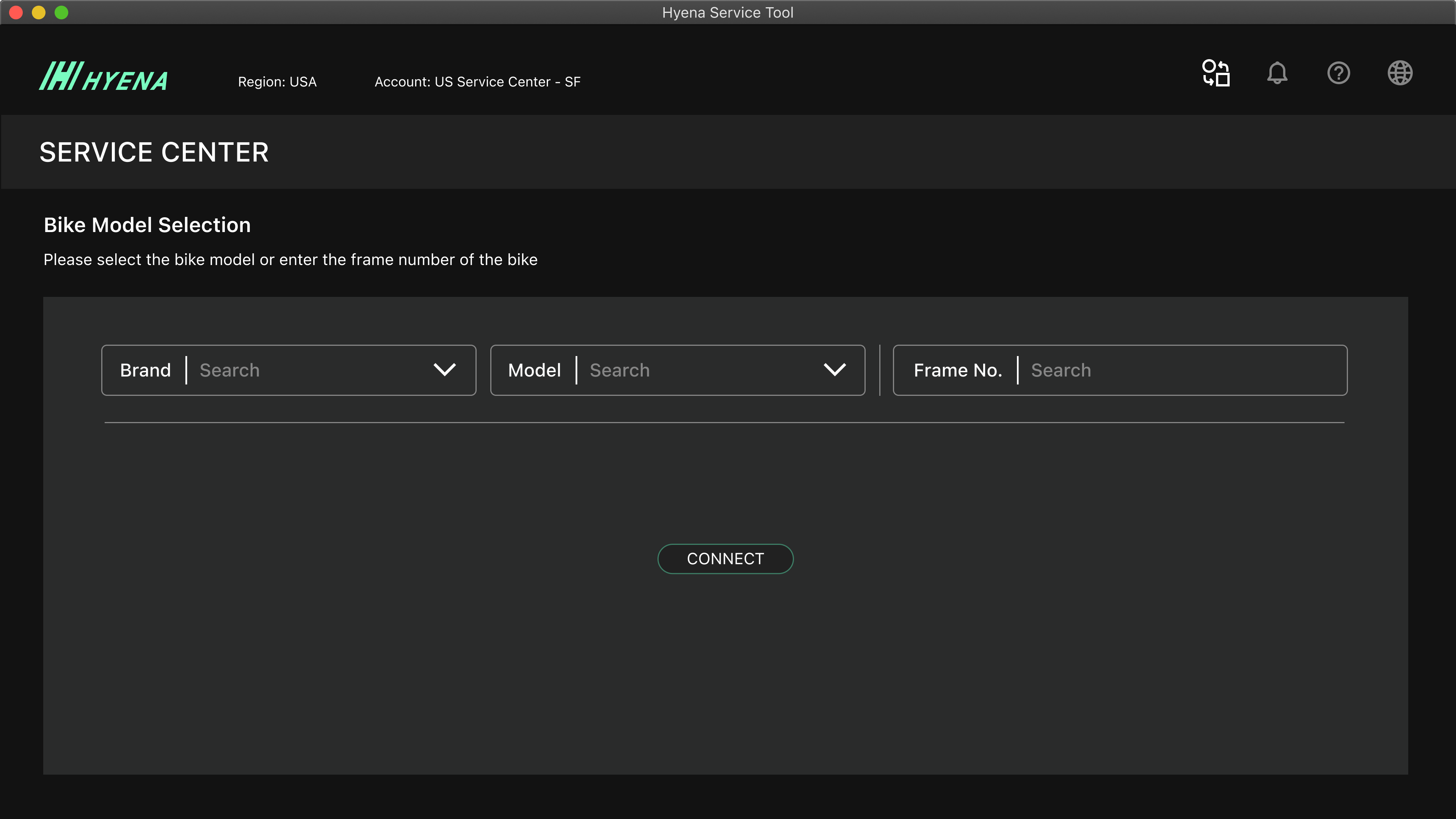Click the SERVICE CENTER heading
This screenshot has height=819, width=1456.
[x=154, y=152]
